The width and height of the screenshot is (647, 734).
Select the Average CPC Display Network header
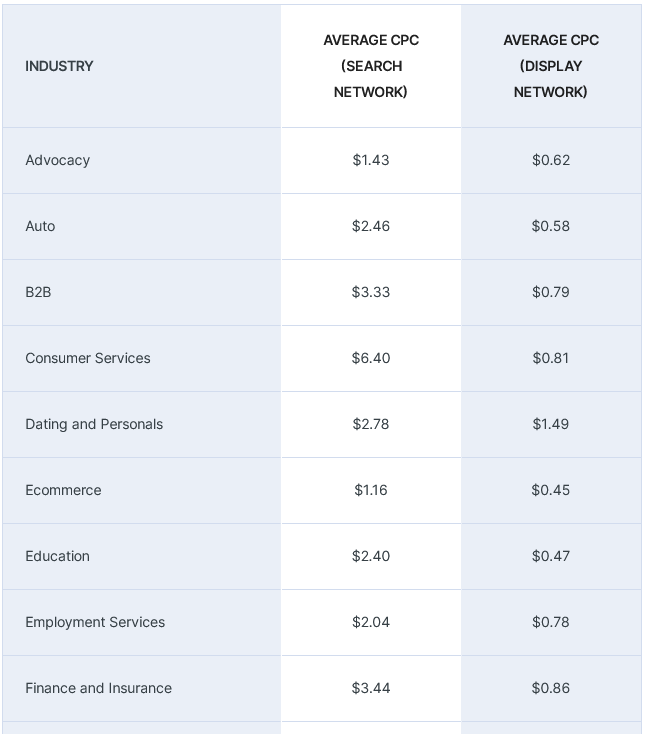pos(551,66)
